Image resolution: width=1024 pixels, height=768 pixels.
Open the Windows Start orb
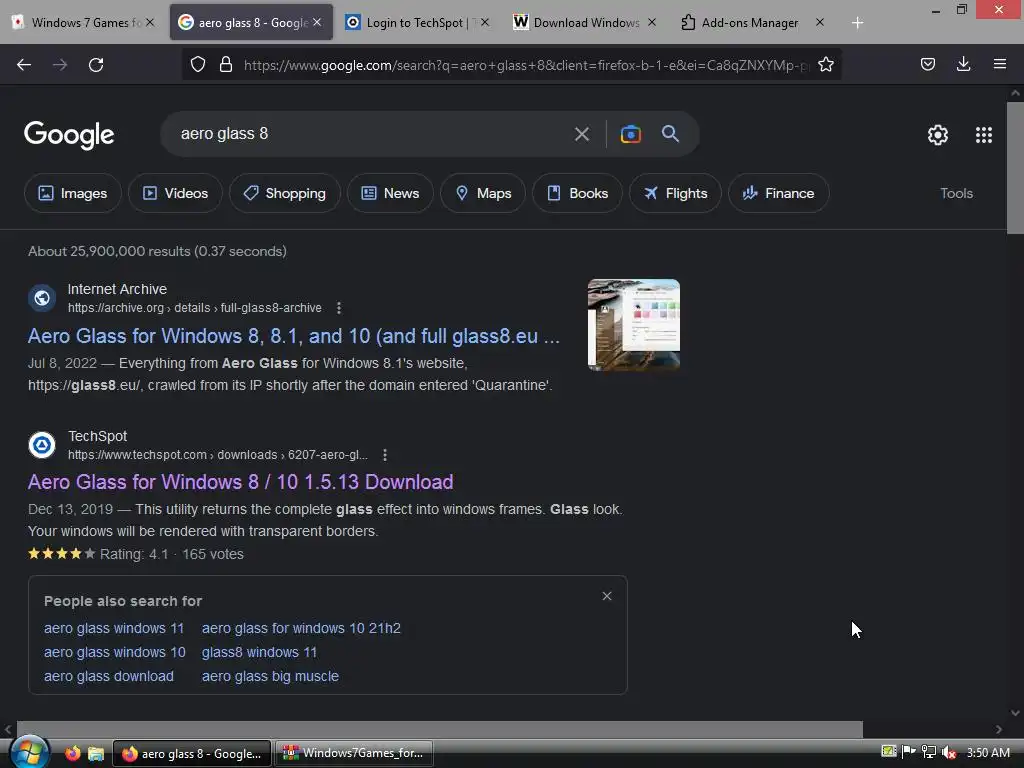(29, 752)
